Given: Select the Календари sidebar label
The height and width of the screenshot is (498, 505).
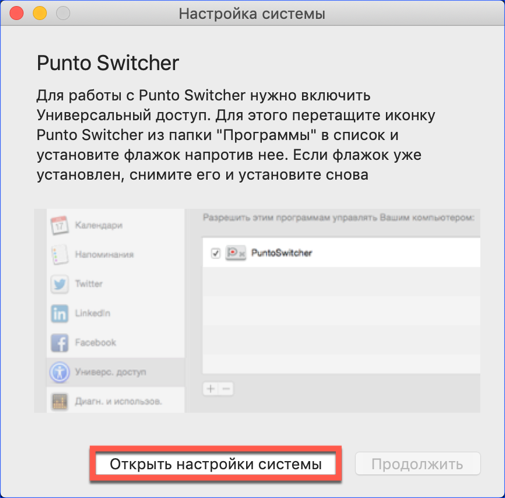Looking at the screenshot, I should [x=99, y=225].
